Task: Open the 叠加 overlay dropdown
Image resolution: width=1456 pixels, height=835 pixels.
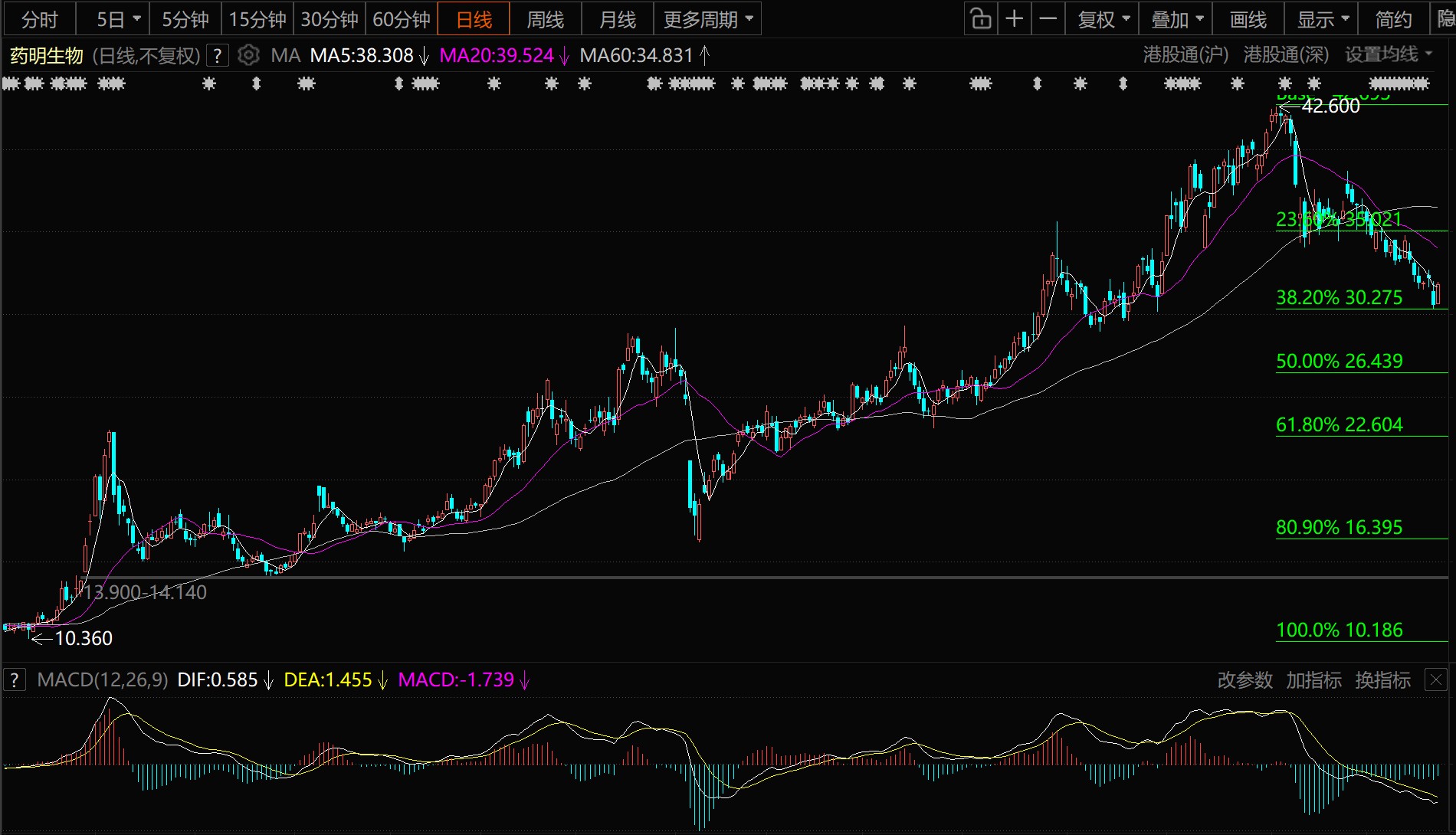Action: pyautogui.click(x=1176, y=19)
